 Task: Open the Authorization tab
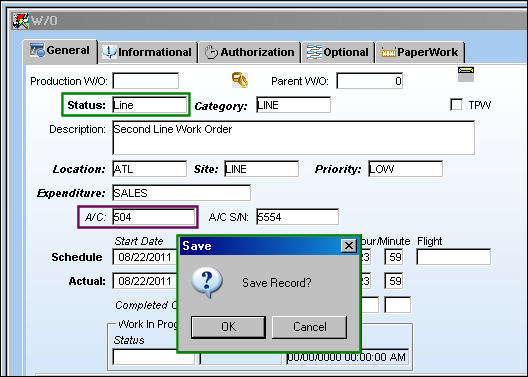click(250, 53)
